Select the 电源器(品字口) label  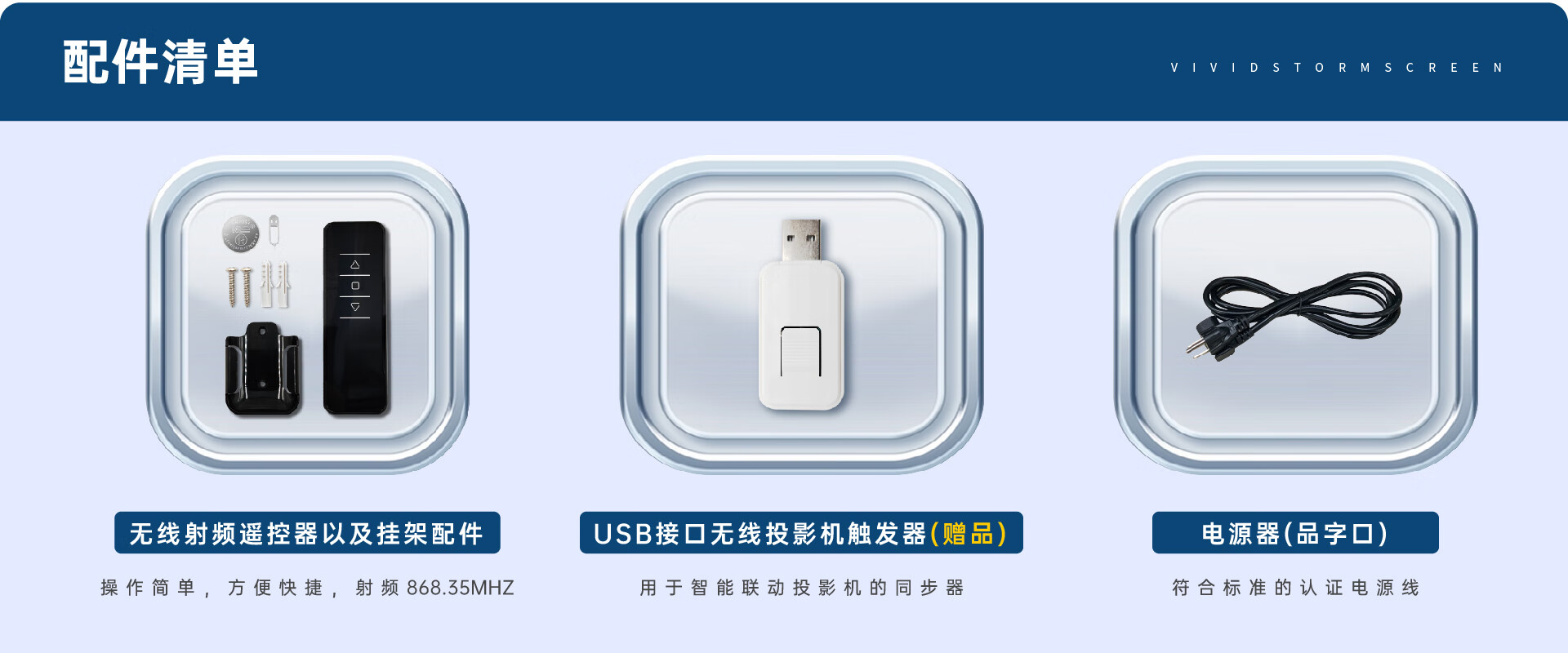(x=1295, y=533)
